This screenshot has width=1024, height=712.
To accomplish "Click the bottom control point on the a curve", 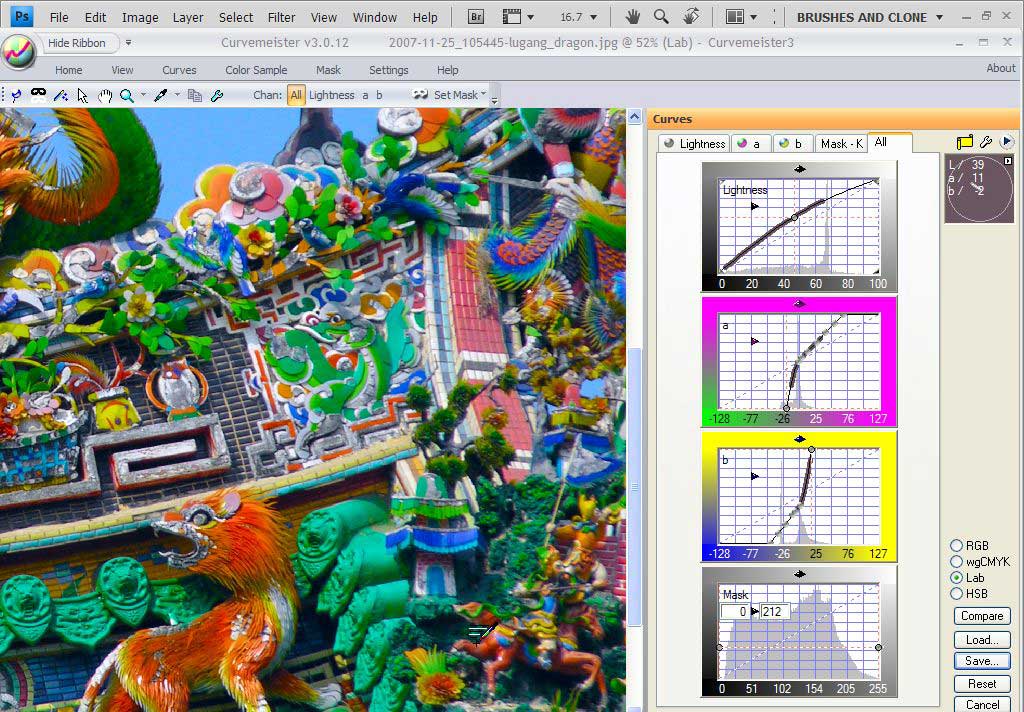I will (786, 408).
